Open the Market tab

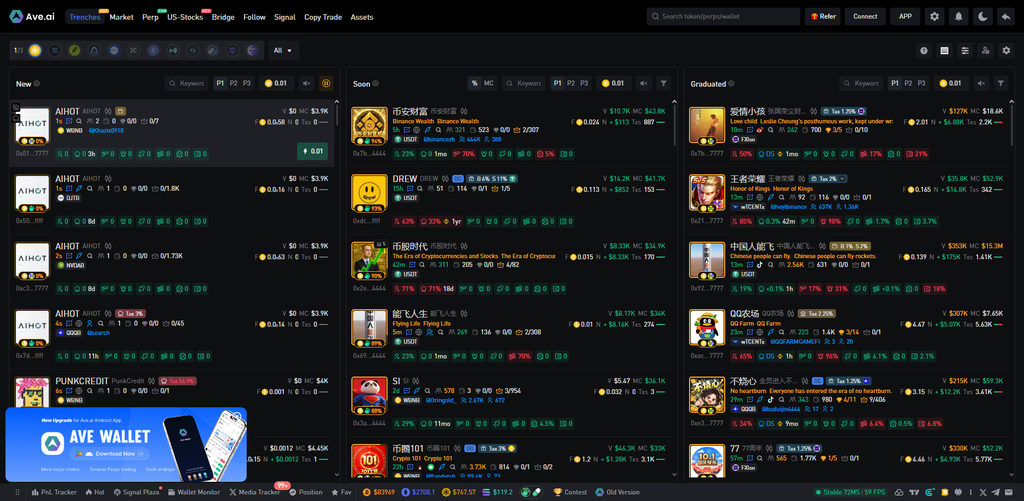[121, 17]
